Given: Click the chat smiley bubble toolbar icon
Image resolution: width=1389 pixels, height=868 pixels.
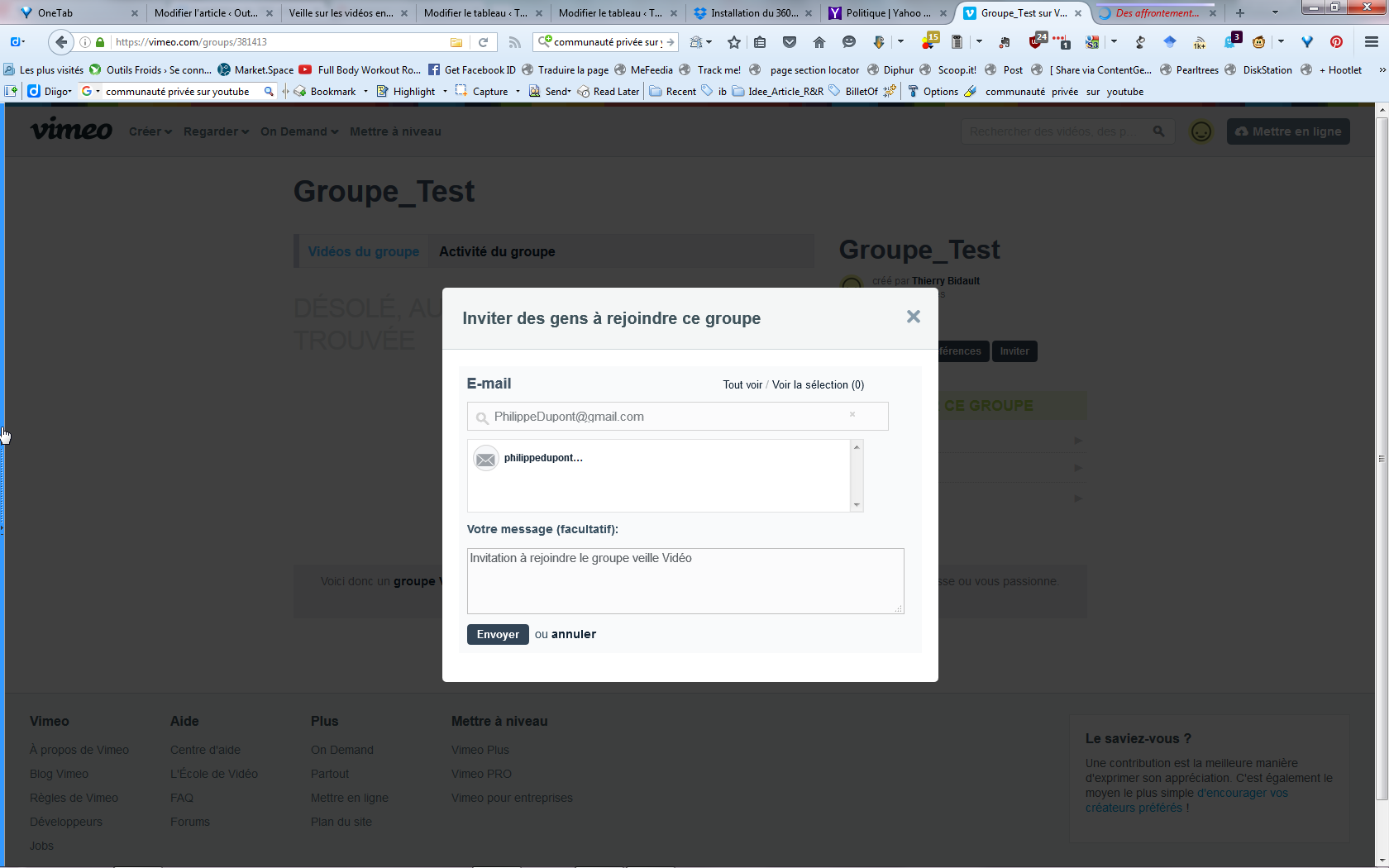Looking at the screenshot, I should 849,42.
